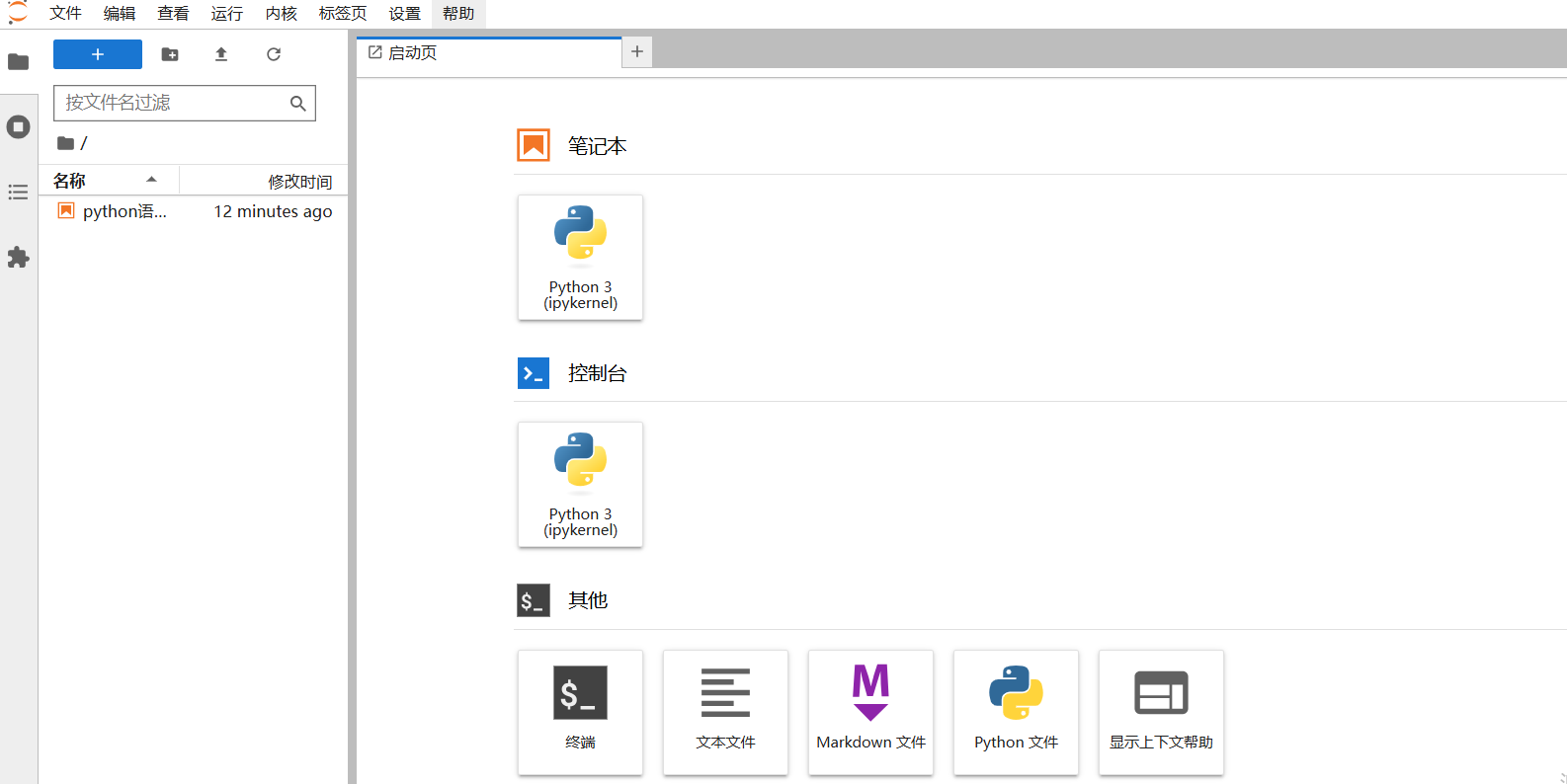Open the 查看 menu

point(173,13)
